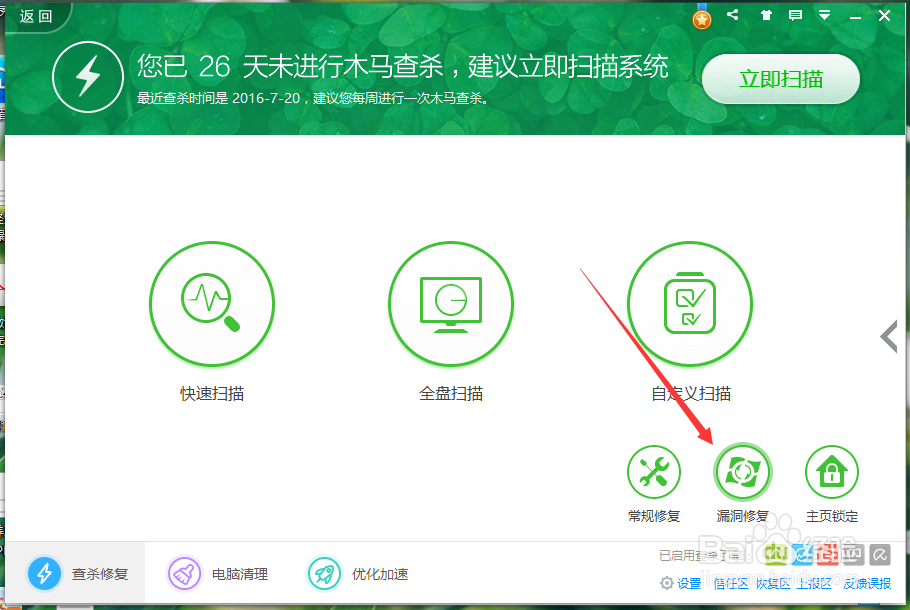Open Homepage Lock (主页锁定)

(832, 471)
